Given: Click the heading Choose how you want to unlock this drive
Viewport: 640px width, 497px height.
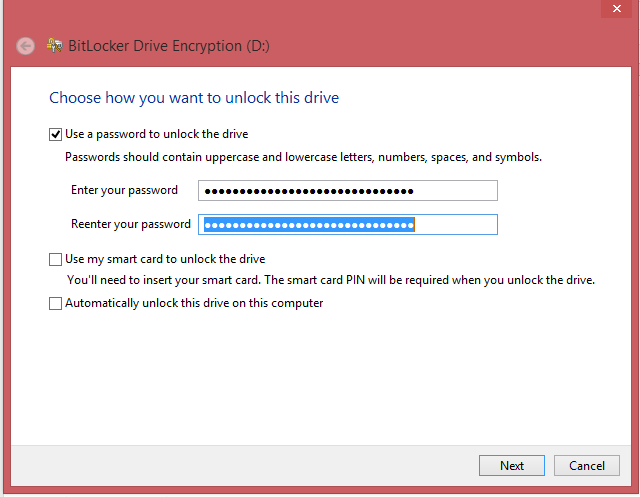Looking at the screenshot, I should [x=194, y=98].
